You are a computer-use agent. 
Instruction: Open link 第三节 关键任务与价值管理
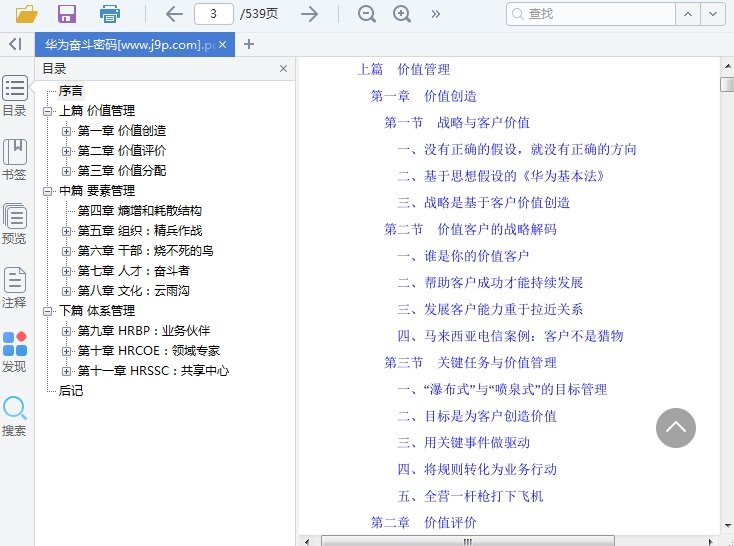click(x=470, y=362)
